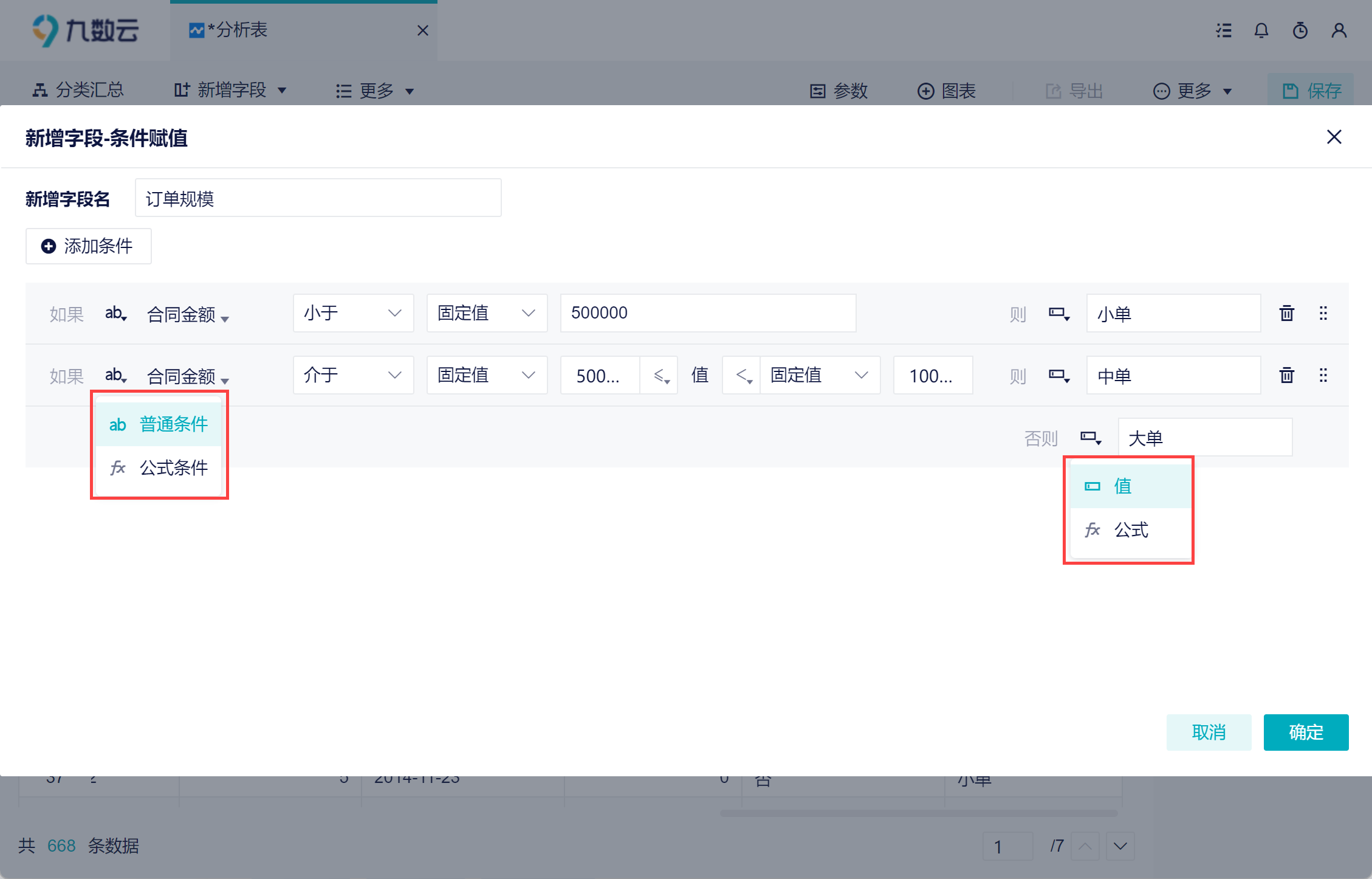1372x879 pixels.
Task: Close the 新增字段-条件赋值 dialog with the X
Action: [1334, 137]
